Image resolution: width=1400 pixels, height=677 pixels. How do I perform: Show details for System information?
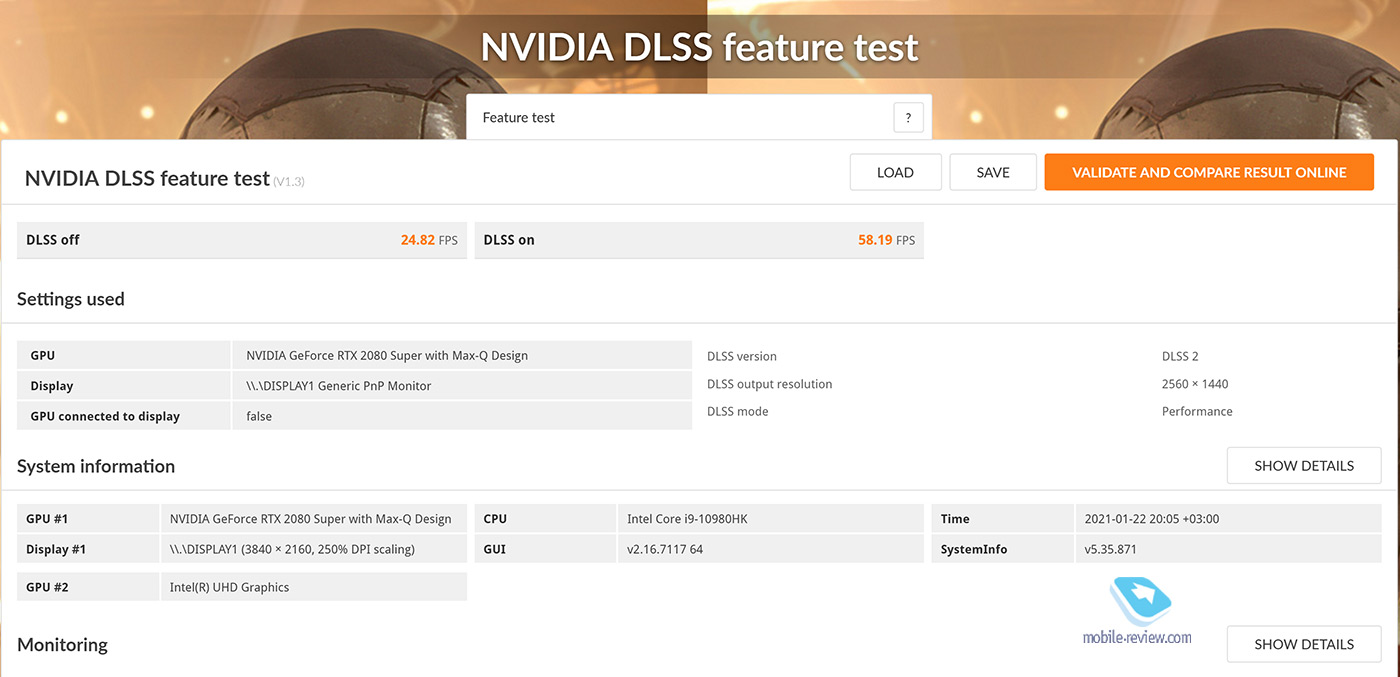click(x=1303, y=466)
